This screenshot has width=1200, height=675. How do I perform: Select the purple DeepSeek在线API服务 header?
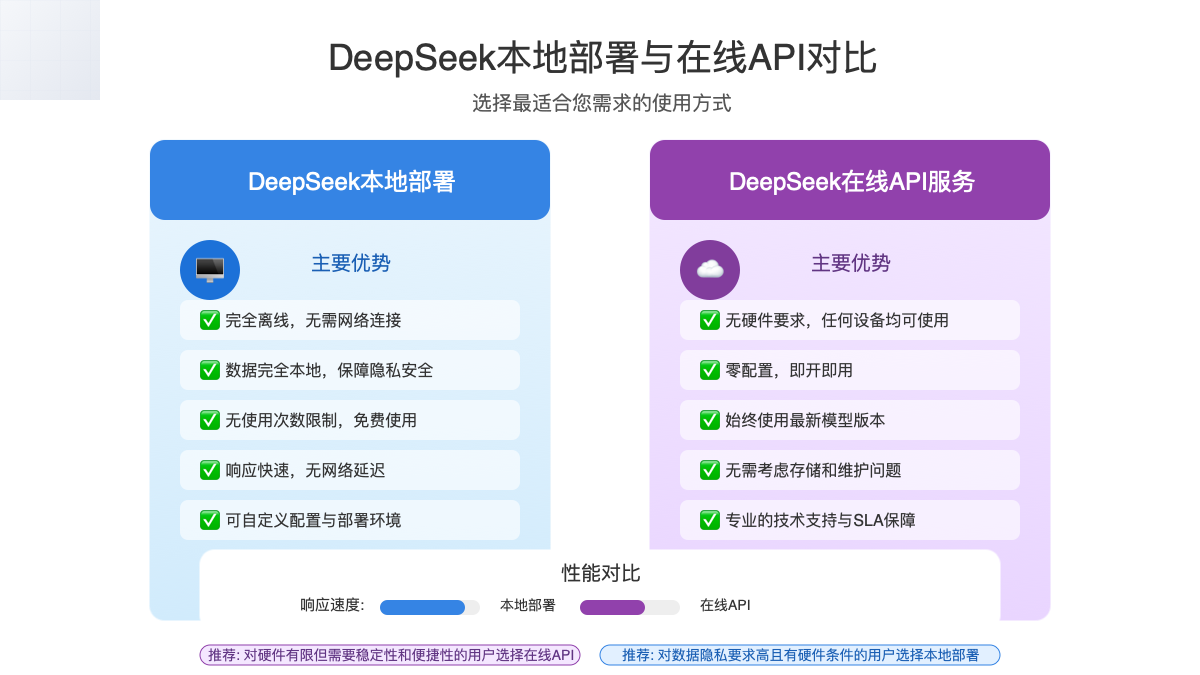(x=850, y=180)
